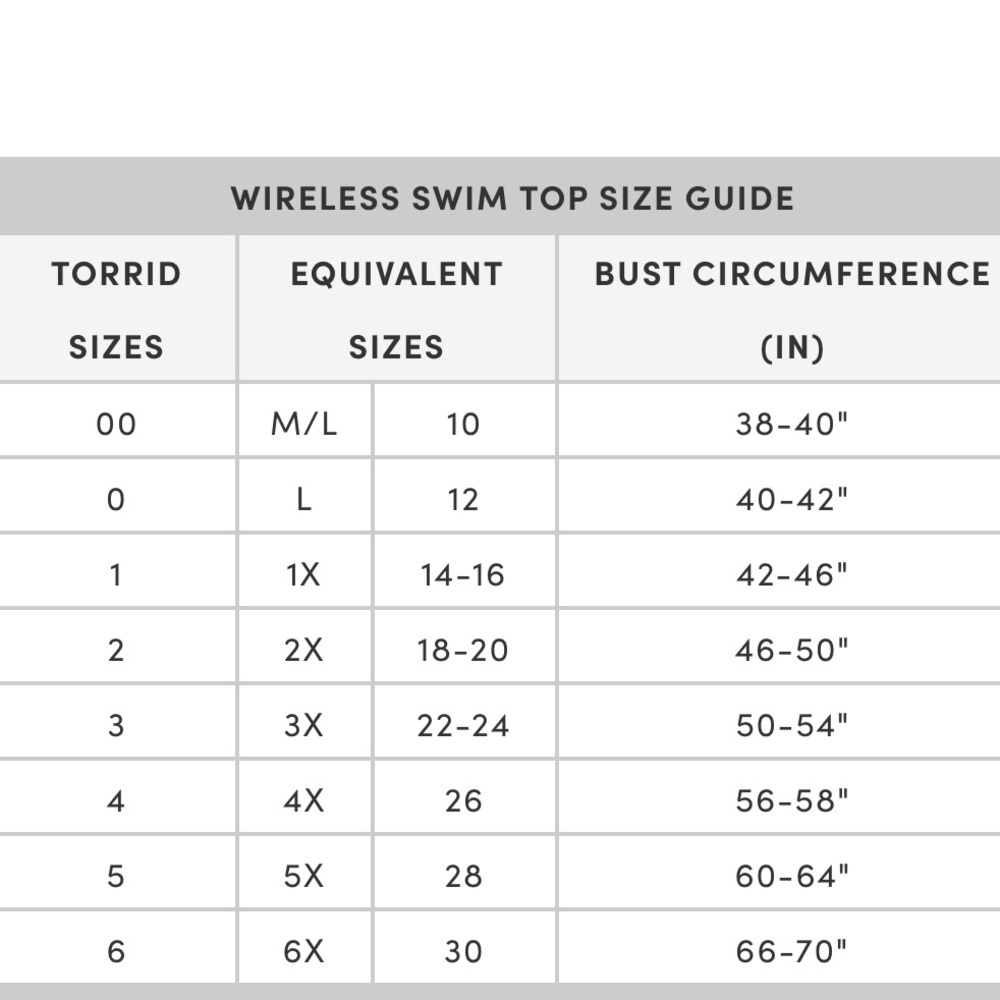Select the M/L equivalent size cell
The image size is (1000, 1000).
(304, 424)
